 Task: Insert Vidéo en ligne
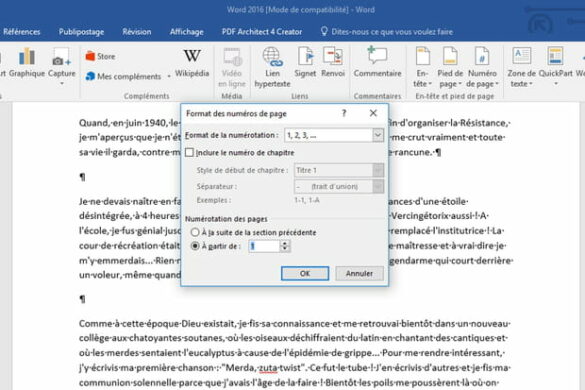pyautogui.click(x=232, y=68)
